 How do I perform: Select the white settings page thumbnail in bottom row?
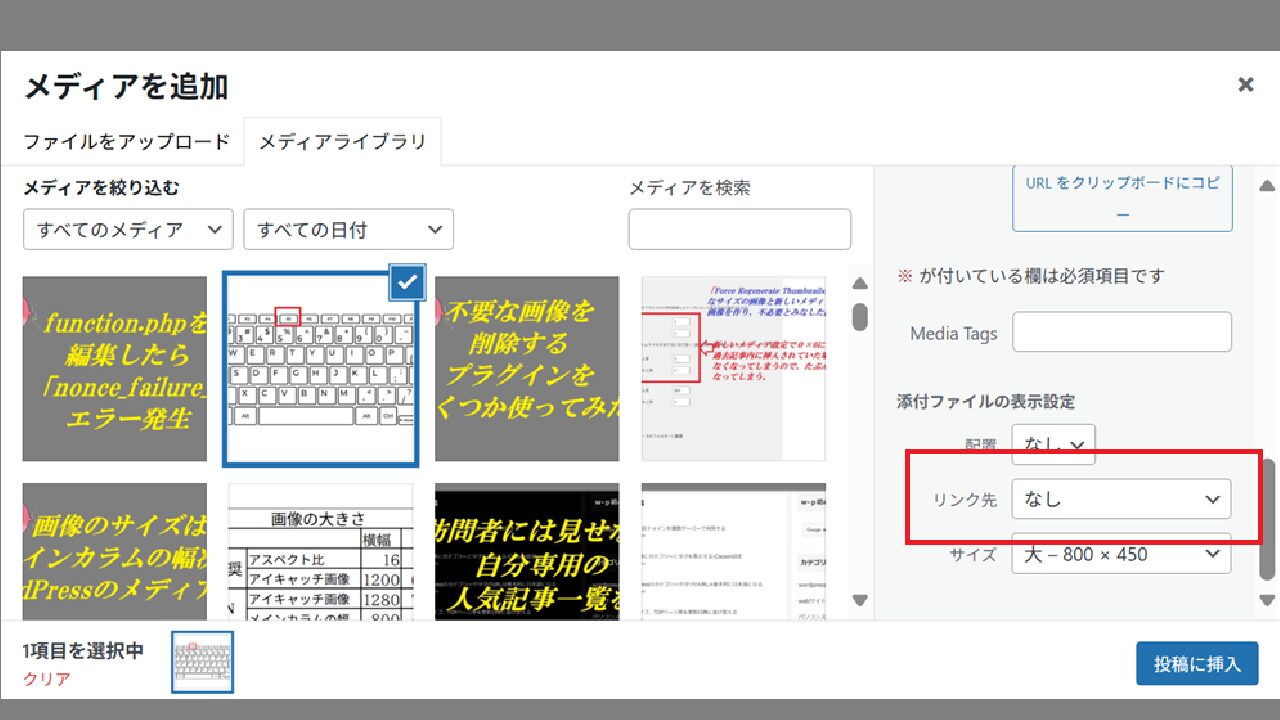coord(733,552)
